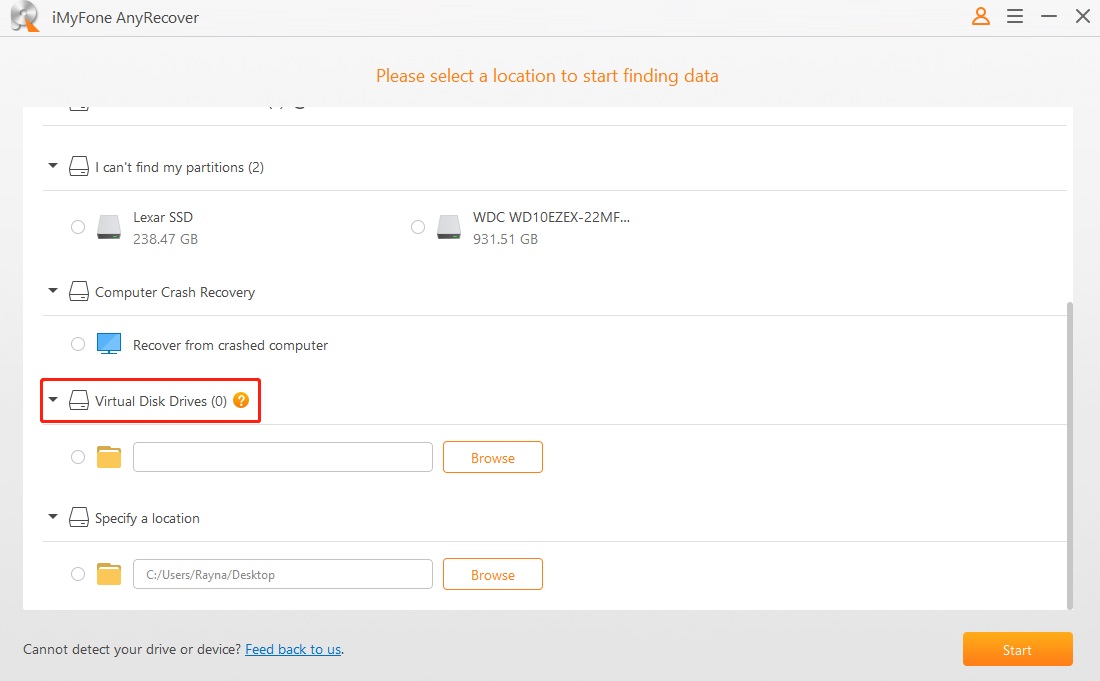Click the C:/Users/Rayna/Desktop path field
Screen dimensions: 1100x681
283,573
